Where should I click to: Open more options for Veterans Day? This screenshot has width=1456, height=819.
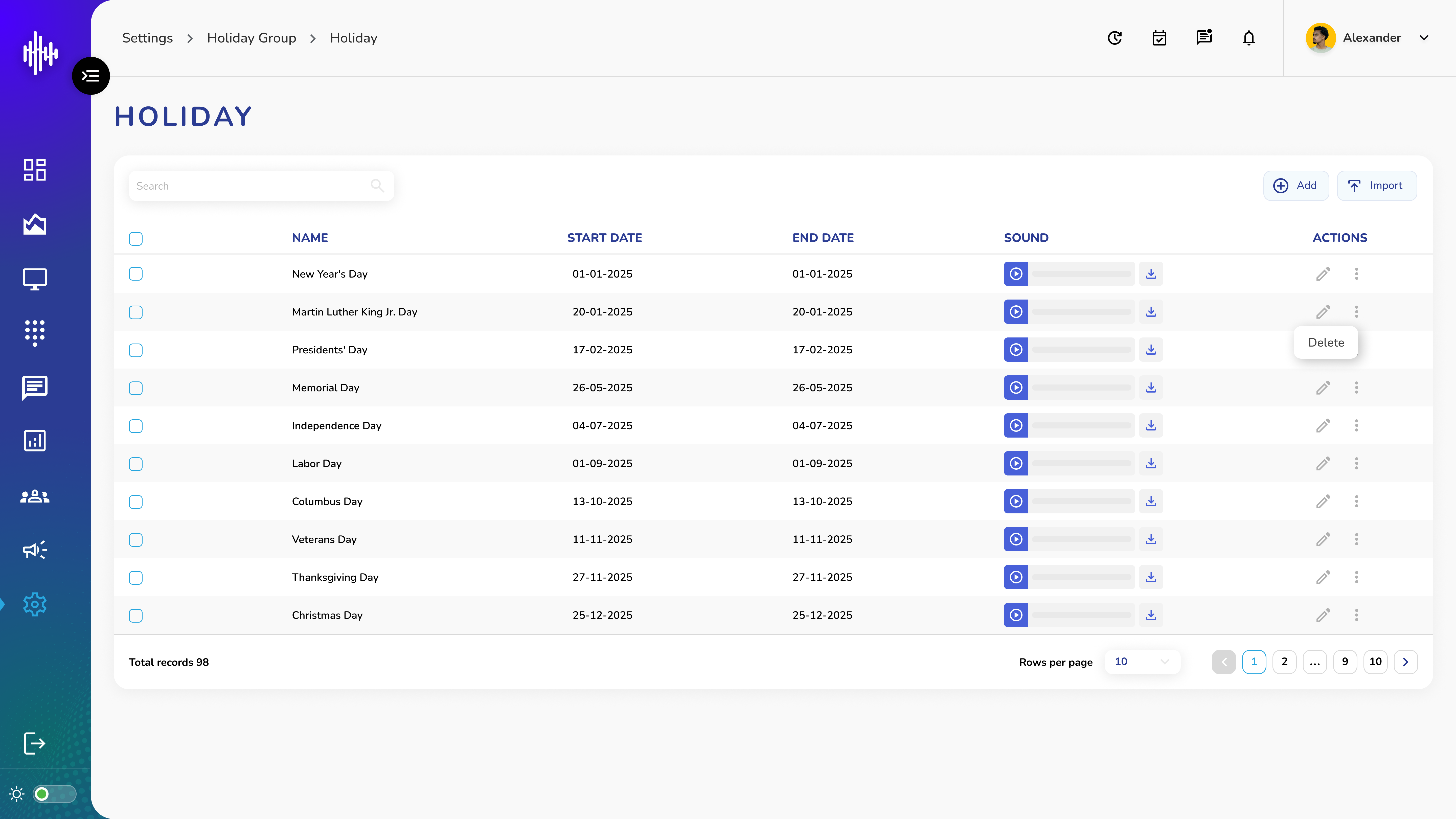point(1356,539)
